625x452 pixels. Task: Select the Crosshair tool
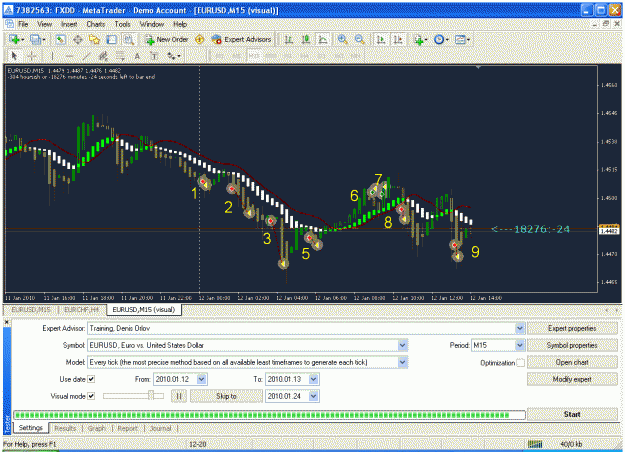pyautogui.click(x=32, y=56)
